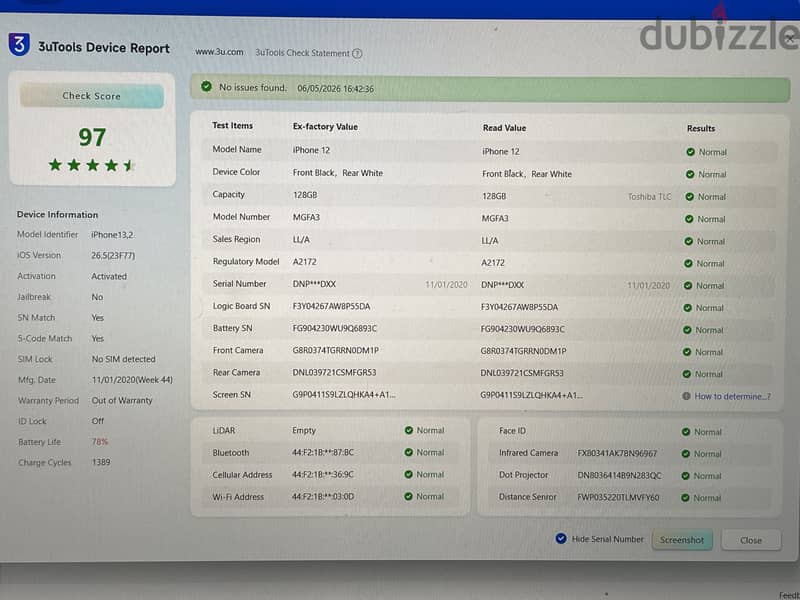Select read value Rear Camera serial DNL039721CSMFGR53
800x600 pixels.
(522, 373)
